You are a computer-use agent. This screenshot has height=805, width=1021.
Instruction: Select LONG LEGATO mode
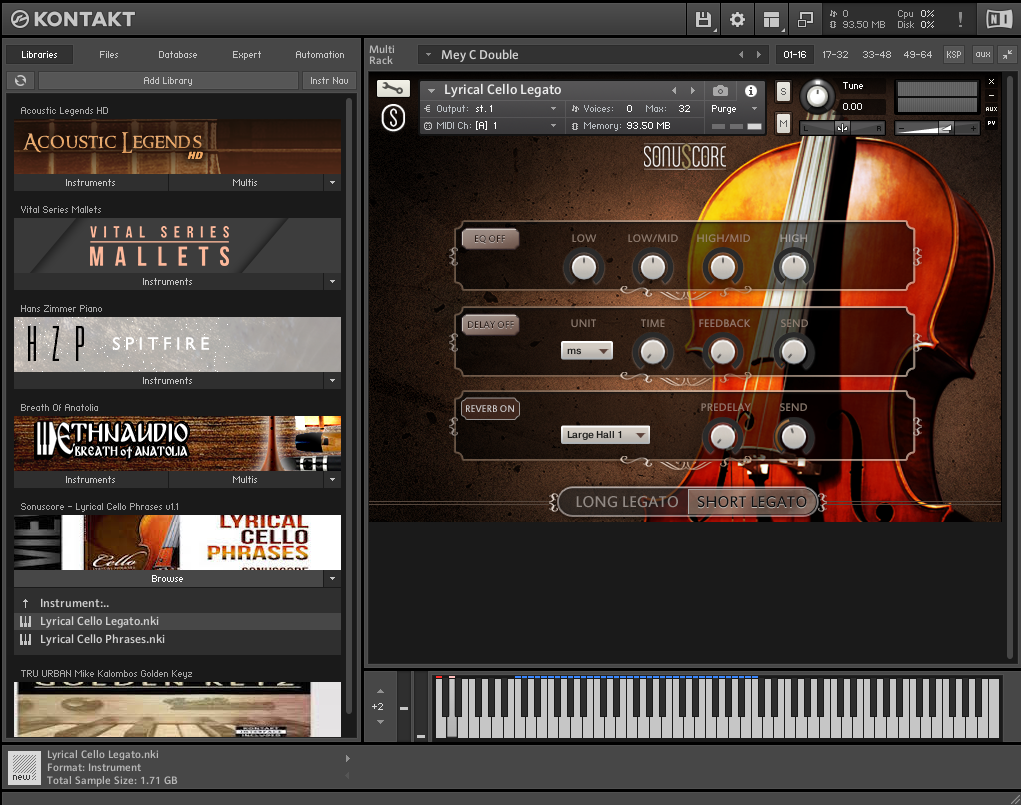(626, 501)
